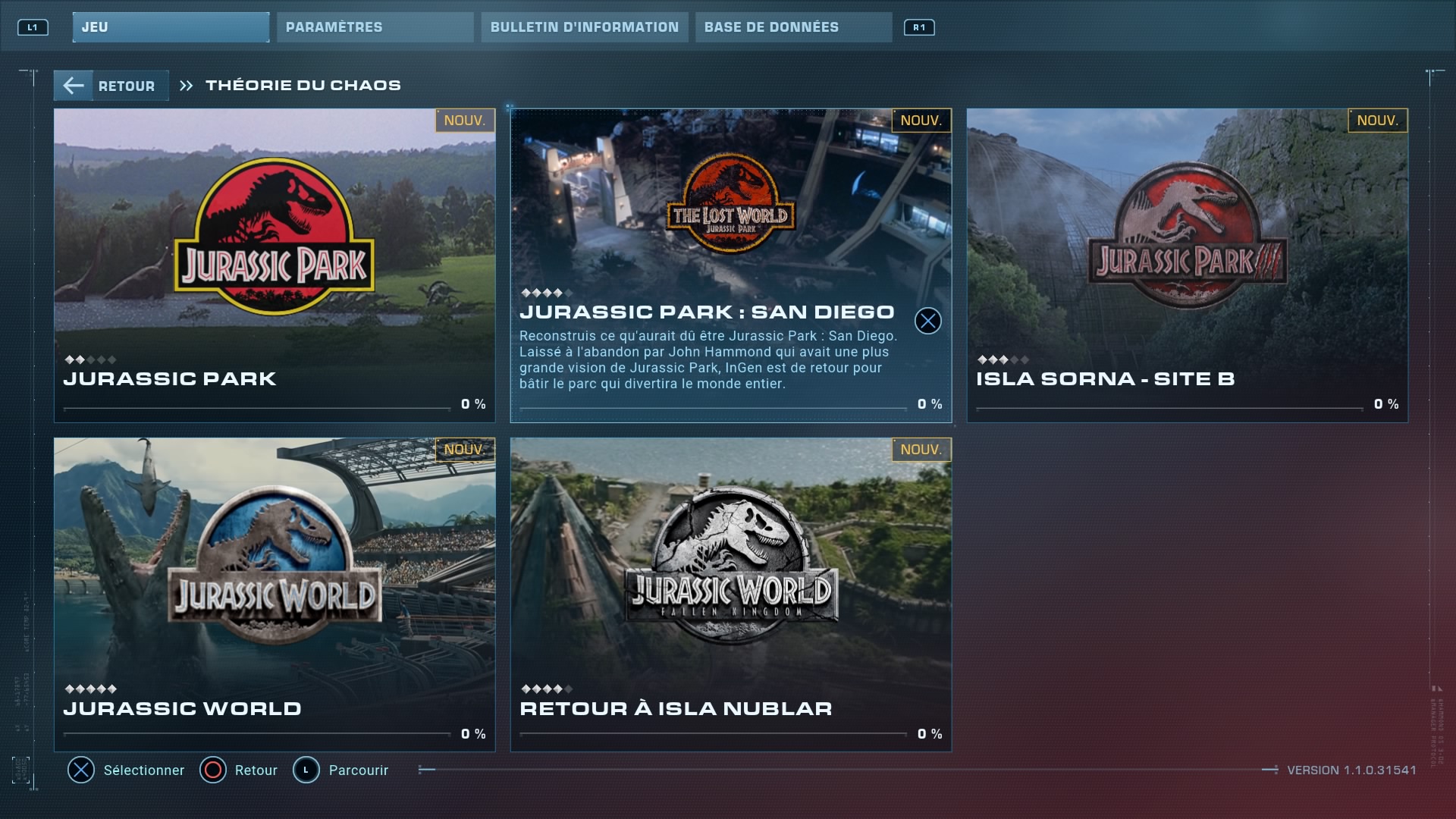Click difficulty diamonds on Retour à Isla Nublar card

(x=547, y=689)
